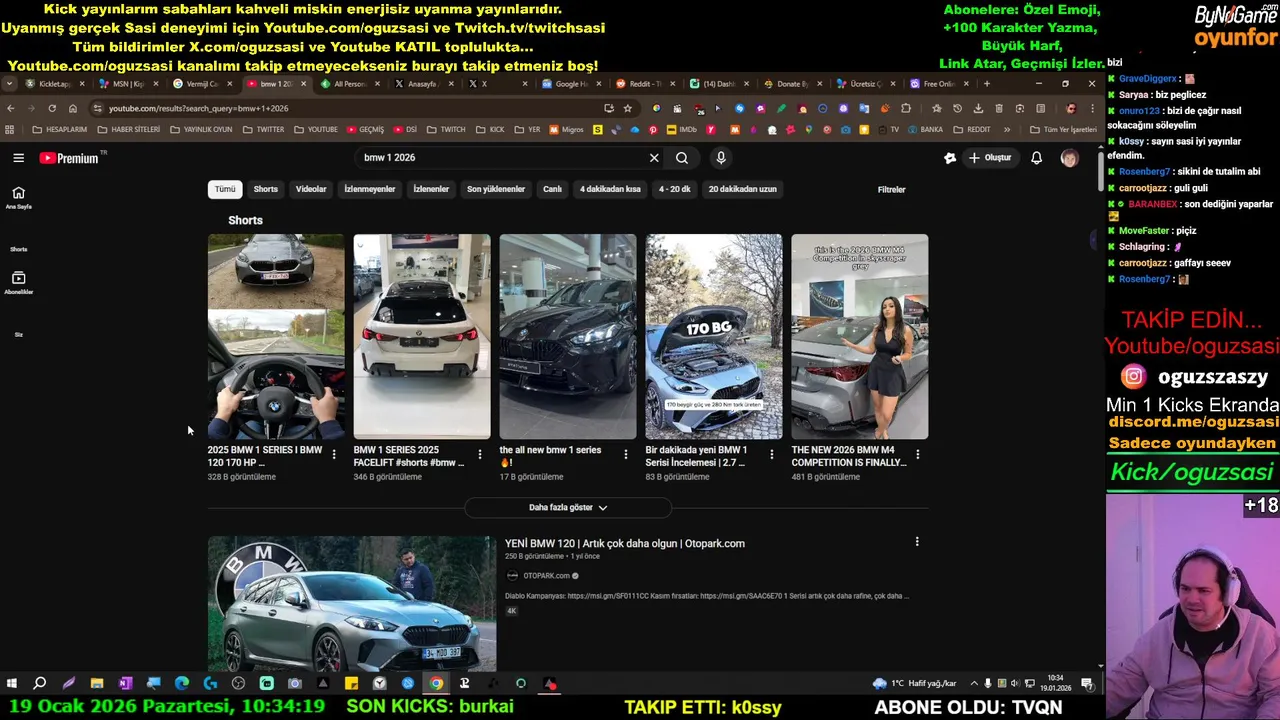Open options menu for Otopark.com video
Viewport: 1280px width, 720px height.
[917, 542]
